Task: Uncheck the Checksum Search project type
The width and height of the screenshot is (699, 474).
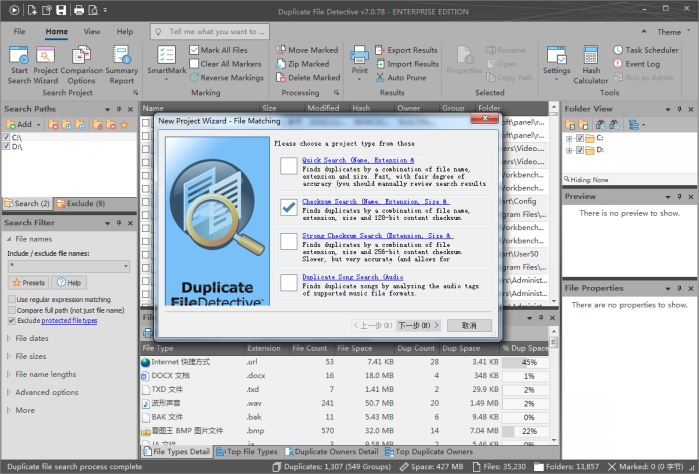Action: (x=288, y=207)
